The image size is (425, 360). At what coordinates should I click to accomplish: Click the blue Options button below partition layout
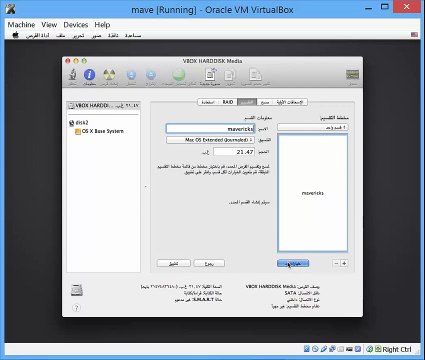(x=293, y=263)
